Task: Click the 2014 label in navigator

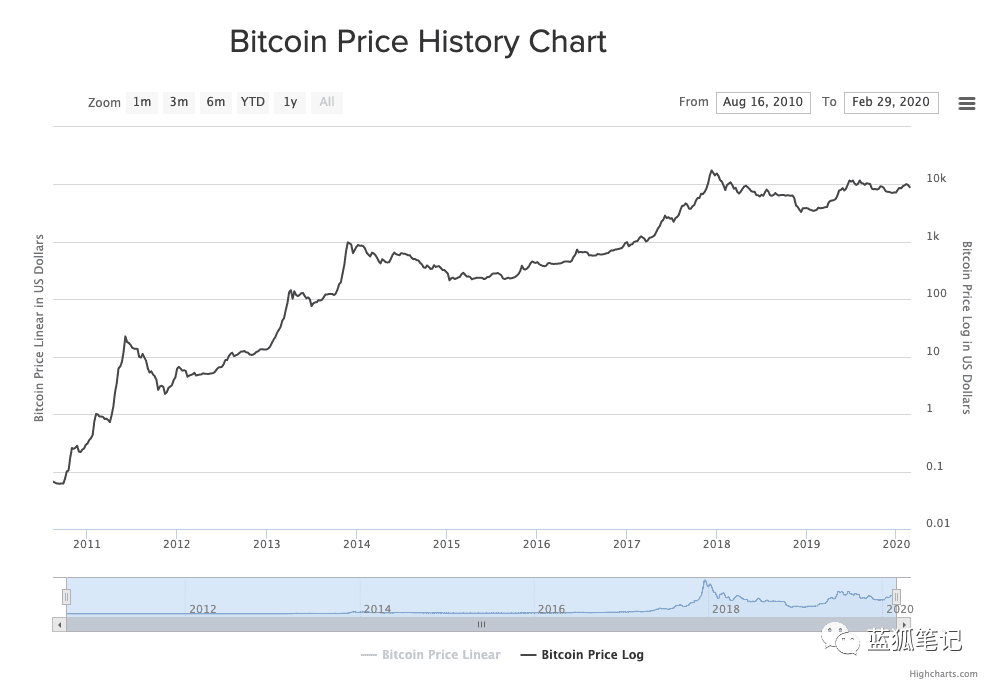Action: pos(377,609)
